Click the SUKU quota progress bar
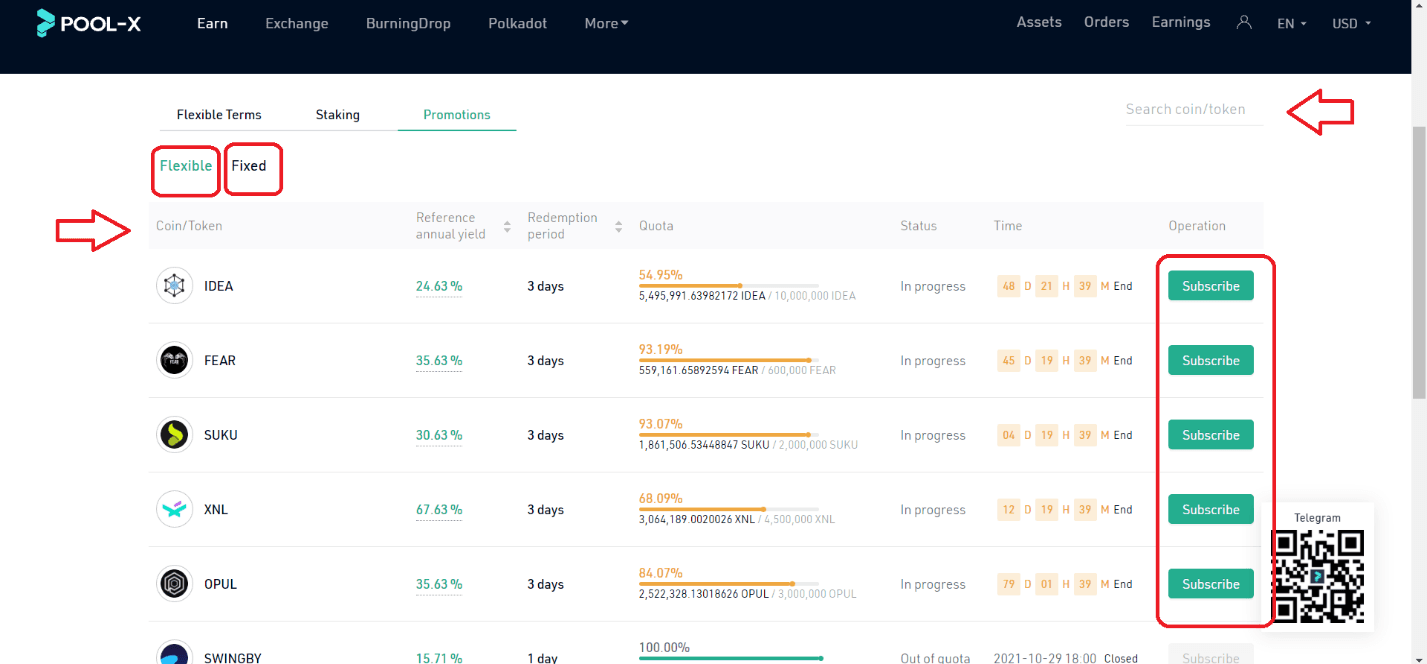Viewport: 1427px width, 664px height. point(729,434)
